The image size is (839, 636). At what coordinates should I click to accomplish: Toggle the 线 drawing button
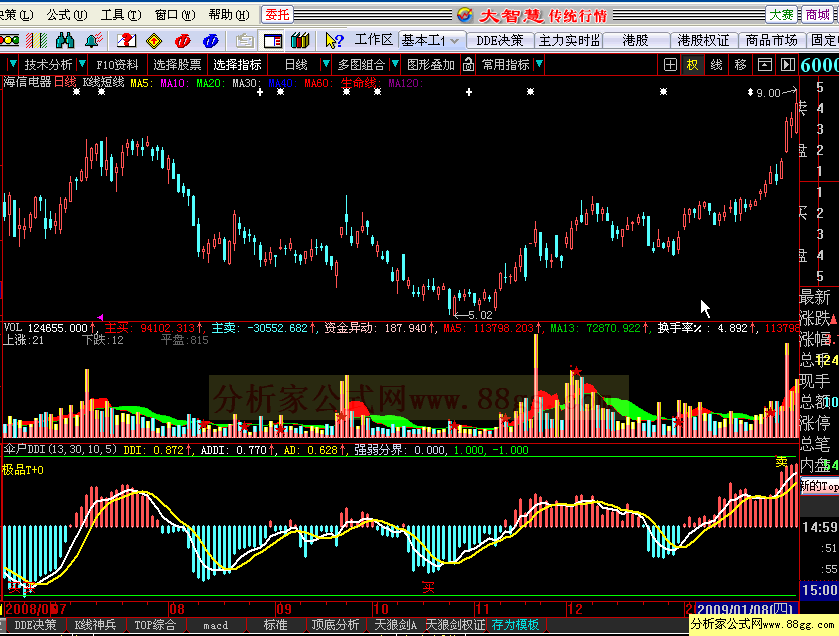[x=716, y=65]
